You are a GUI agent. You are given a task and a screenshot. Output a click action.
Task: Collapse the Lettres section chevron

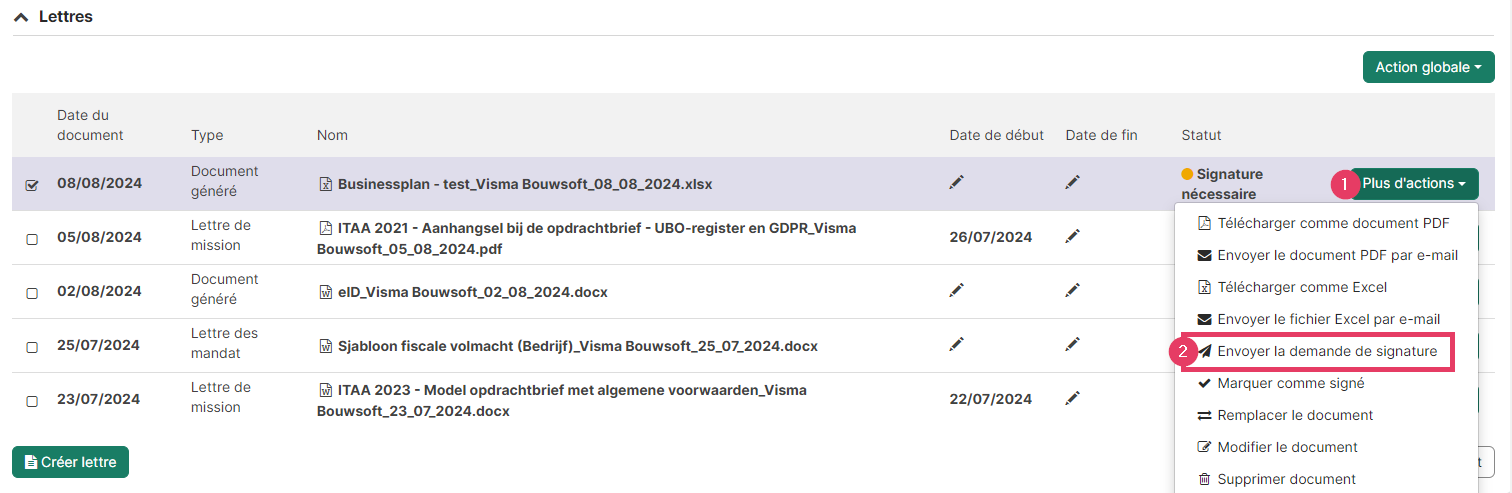click(x=21, y=17)
